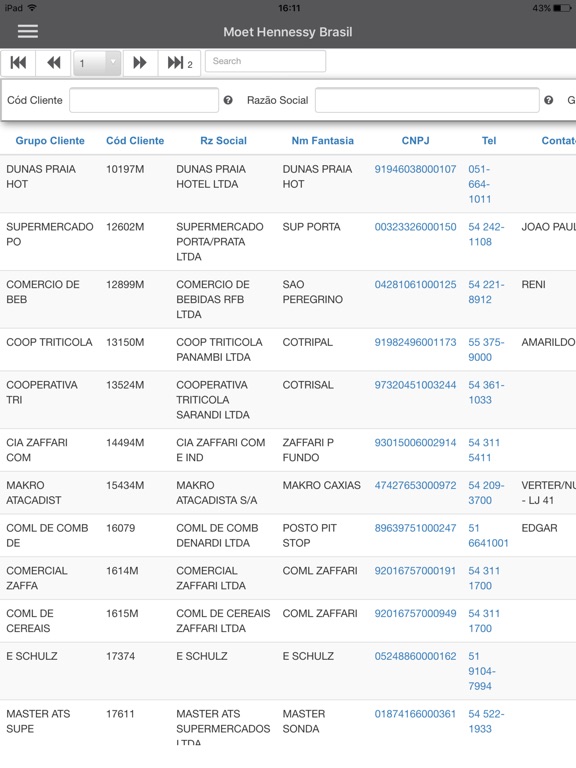The height and width of the screenshot is (768, 576).
Task: Select MAKRO ATACADISTA S/A cell
Action: [216, 493]
